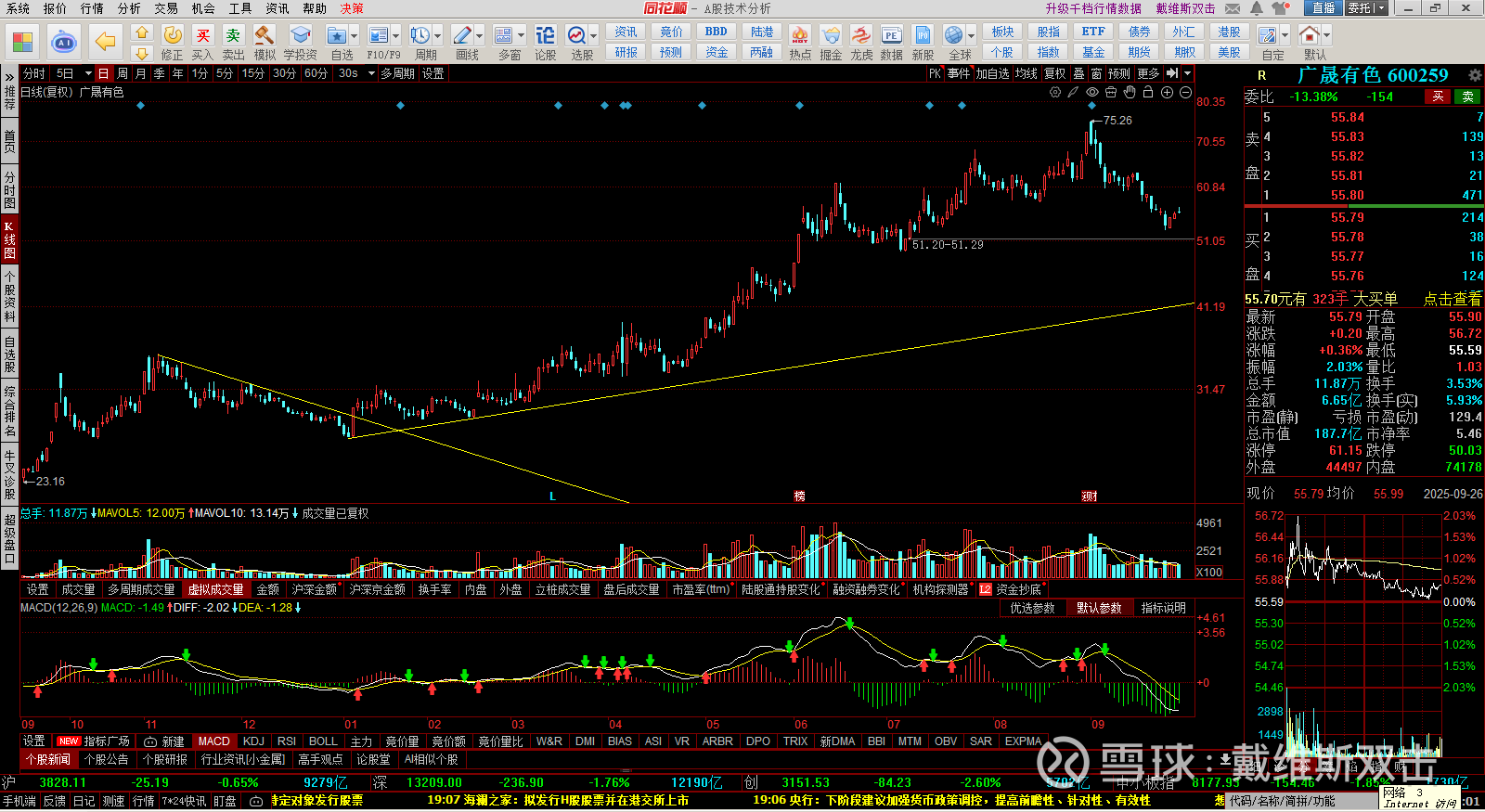Toggle 复权 price adjustment option

[x=1054, y=73]
